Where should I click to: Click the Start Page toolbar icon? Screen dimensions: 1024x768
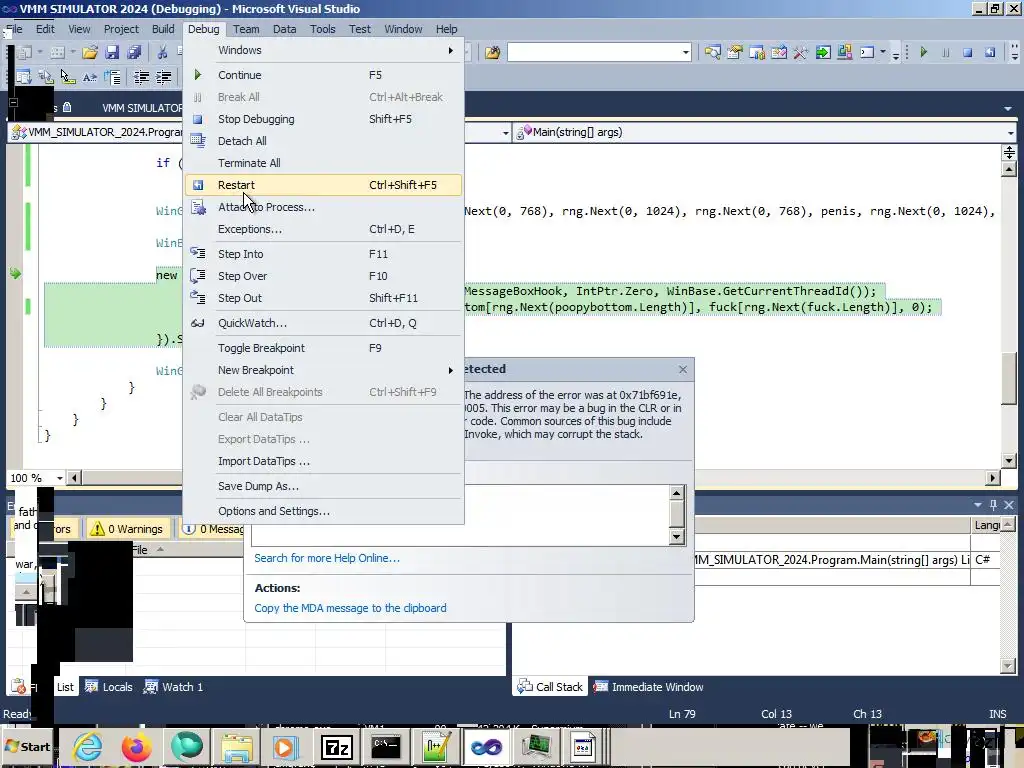point(823,52)
